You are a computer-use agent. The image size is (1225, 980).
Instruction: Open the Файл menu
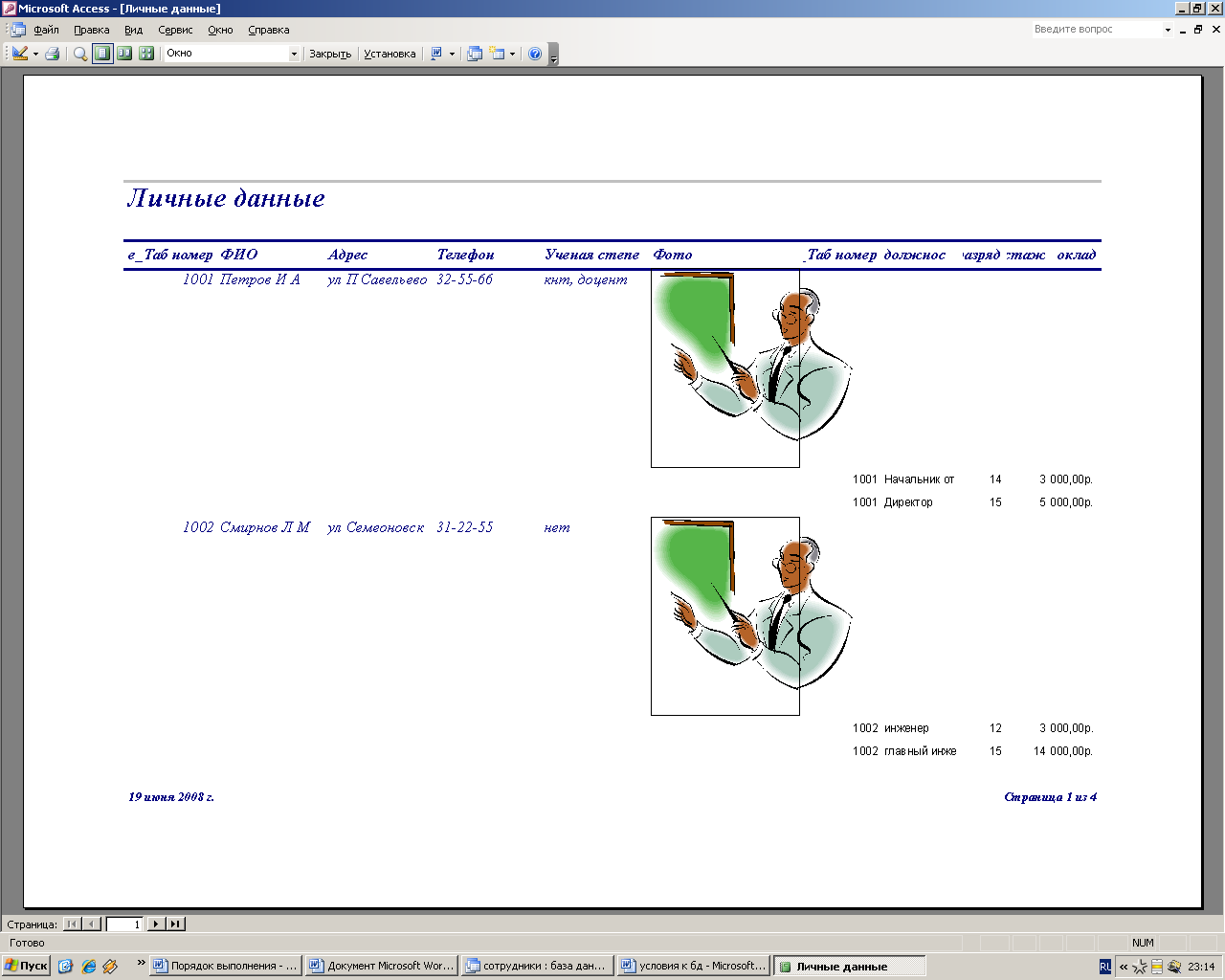(46, 30)
